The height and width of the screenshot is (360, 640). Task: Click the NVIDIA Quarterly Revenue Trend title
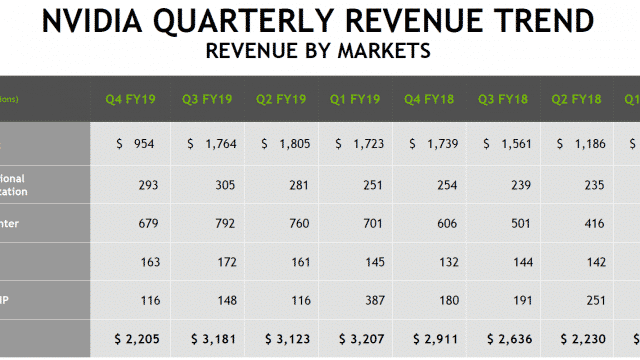(318, 20)
